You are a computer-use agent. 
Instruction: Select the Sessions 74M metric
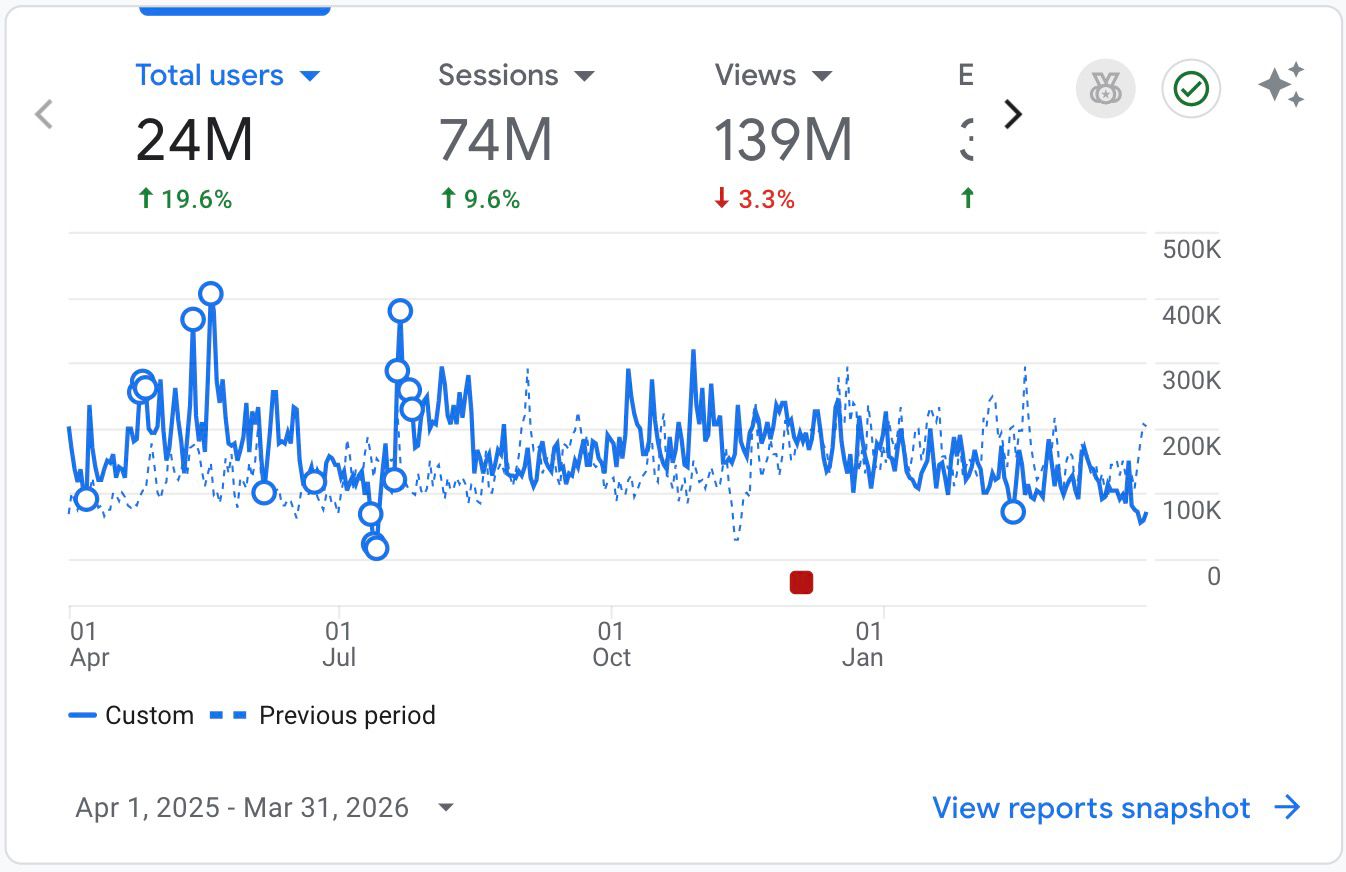tap(496, 138)
